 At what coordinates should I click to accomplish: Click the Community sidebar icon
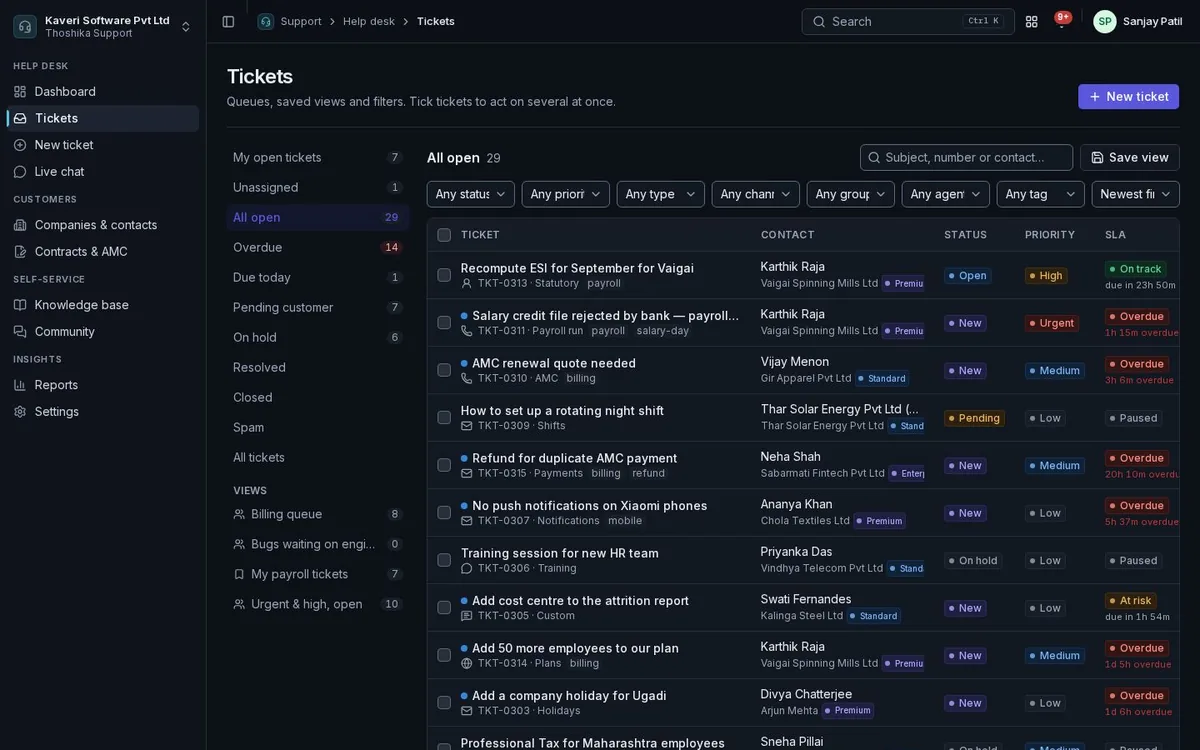pyautogui.click(x=20, y=331)
